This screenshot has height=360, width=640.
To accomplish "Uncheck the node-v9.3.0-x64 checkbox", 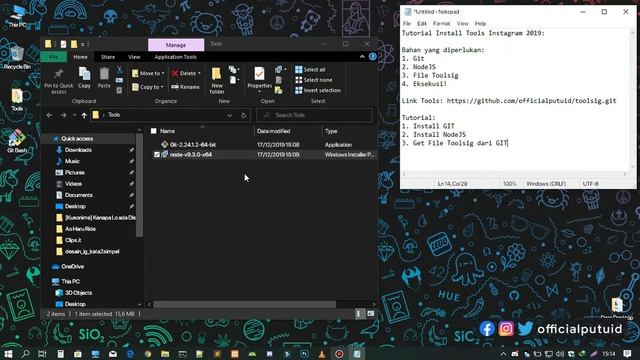I will tap(157, 155).
